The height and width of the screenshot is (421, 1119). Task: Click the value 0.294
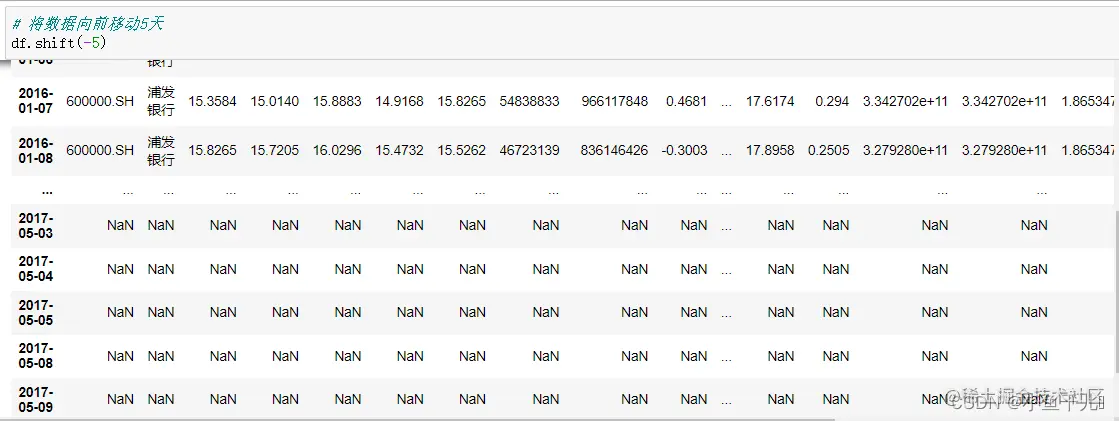832,101
